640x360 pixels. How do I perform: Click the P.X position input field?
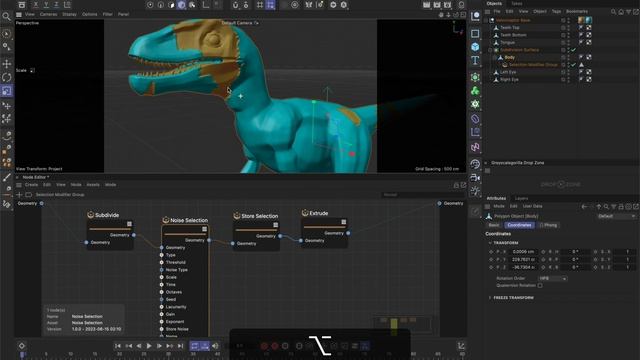pos(523,252)
